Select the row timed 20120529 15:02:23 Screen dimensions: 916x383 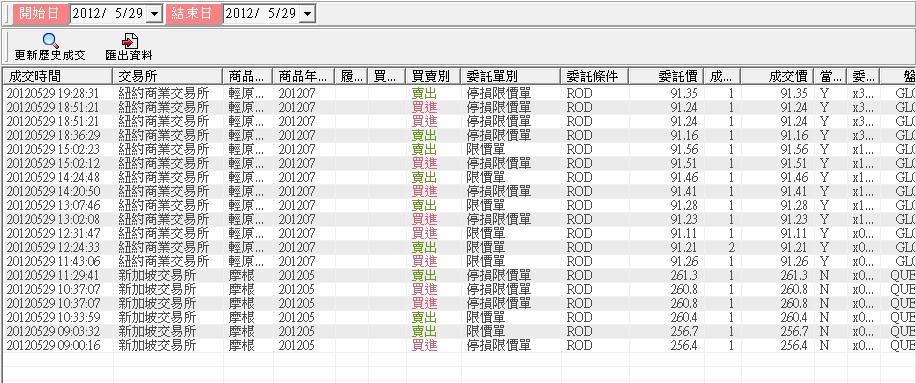tap(459, 149)
